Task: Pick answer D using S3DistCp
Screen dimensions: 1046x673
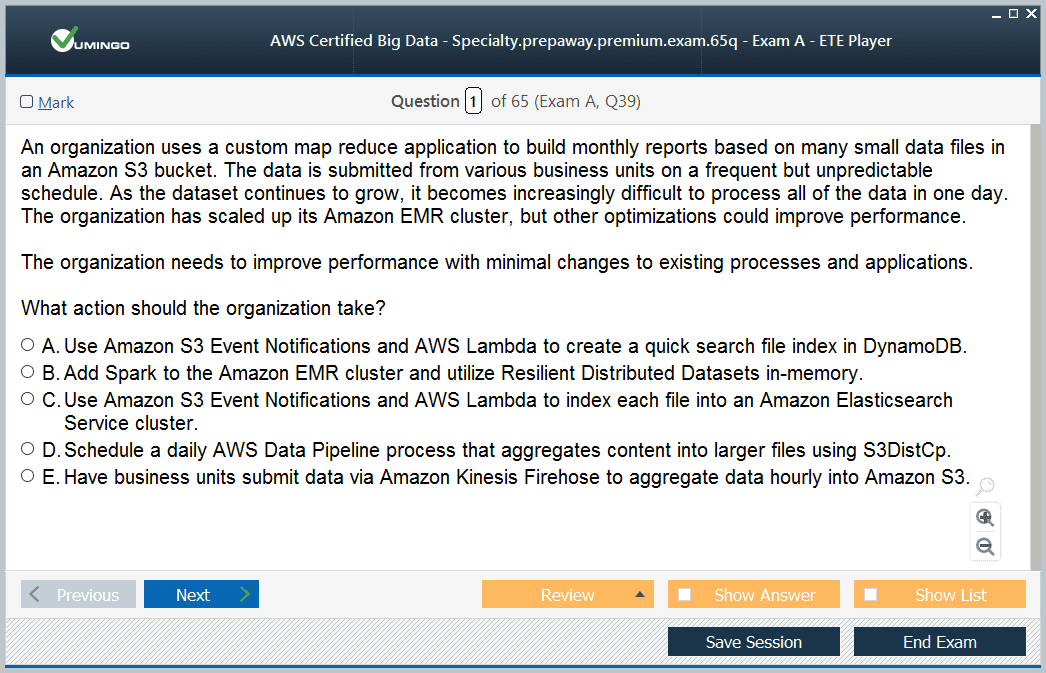Action: pyautogui.click(x=28, y=449)
